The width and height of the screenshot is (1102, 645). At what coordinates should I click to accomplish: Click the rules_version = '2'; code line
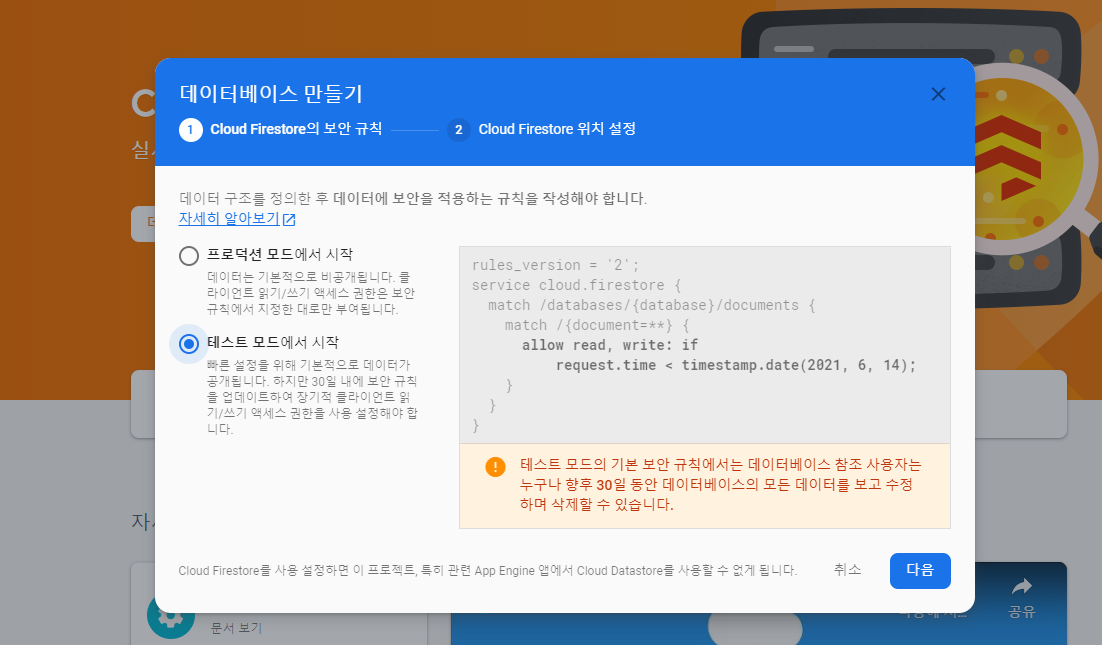[x=555, y=265]
